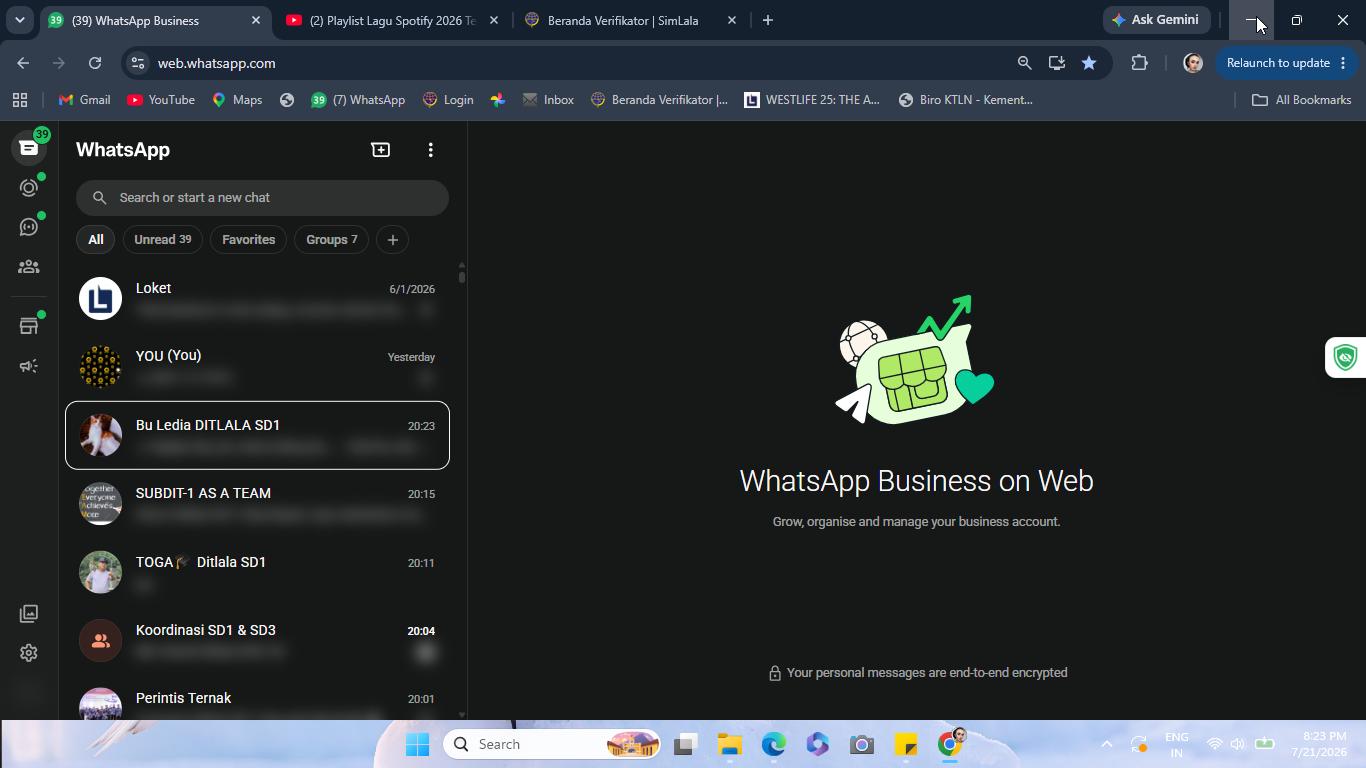Open the Loket chat
Image resolution: width=1366 pixels, height=768 pixels.
(x=257, y=299)
